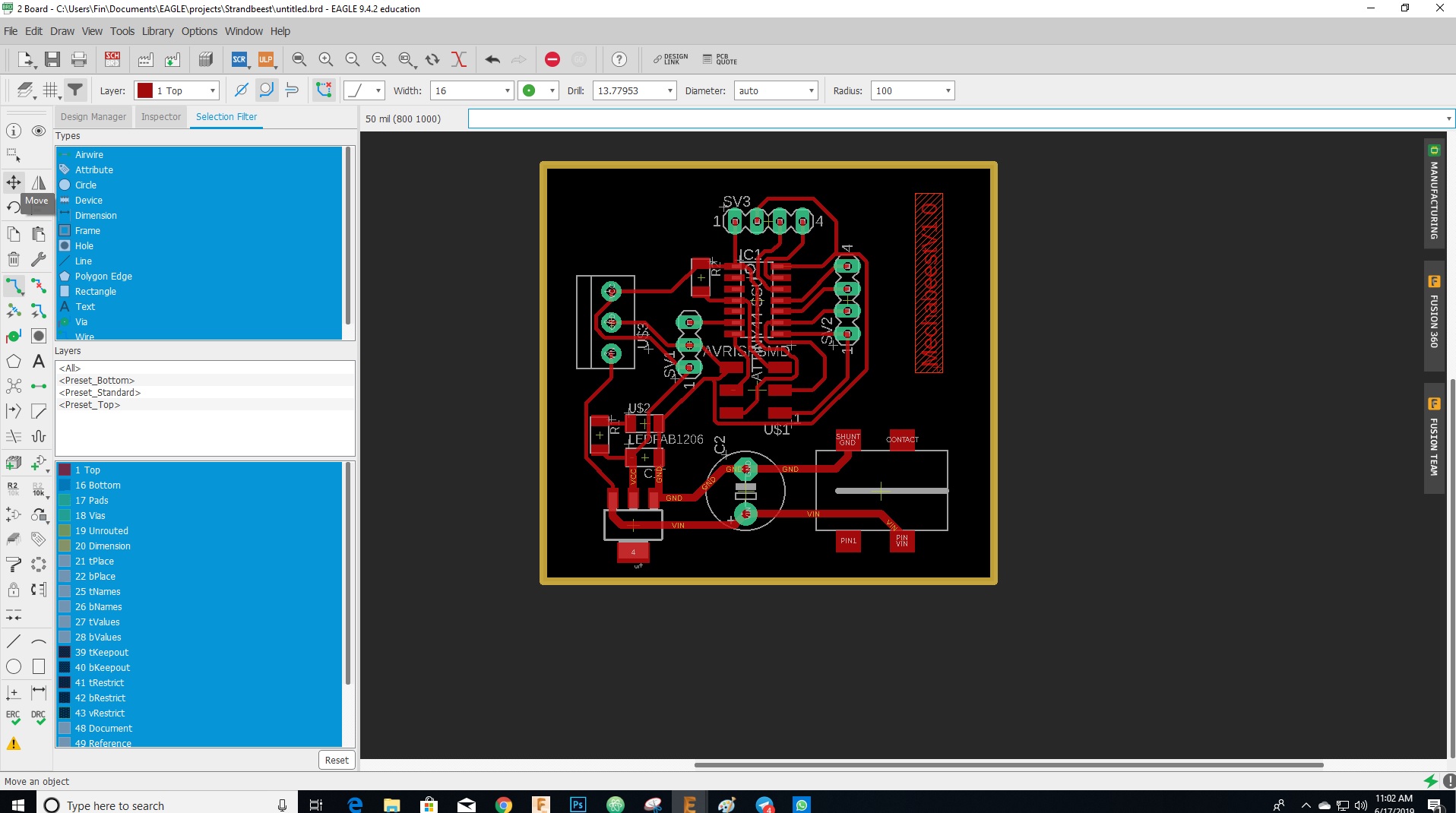Select the Text tool in sidebar
Image resolution: width=1456 pixels, height=813 pixels.
click(x=39, y=362)
